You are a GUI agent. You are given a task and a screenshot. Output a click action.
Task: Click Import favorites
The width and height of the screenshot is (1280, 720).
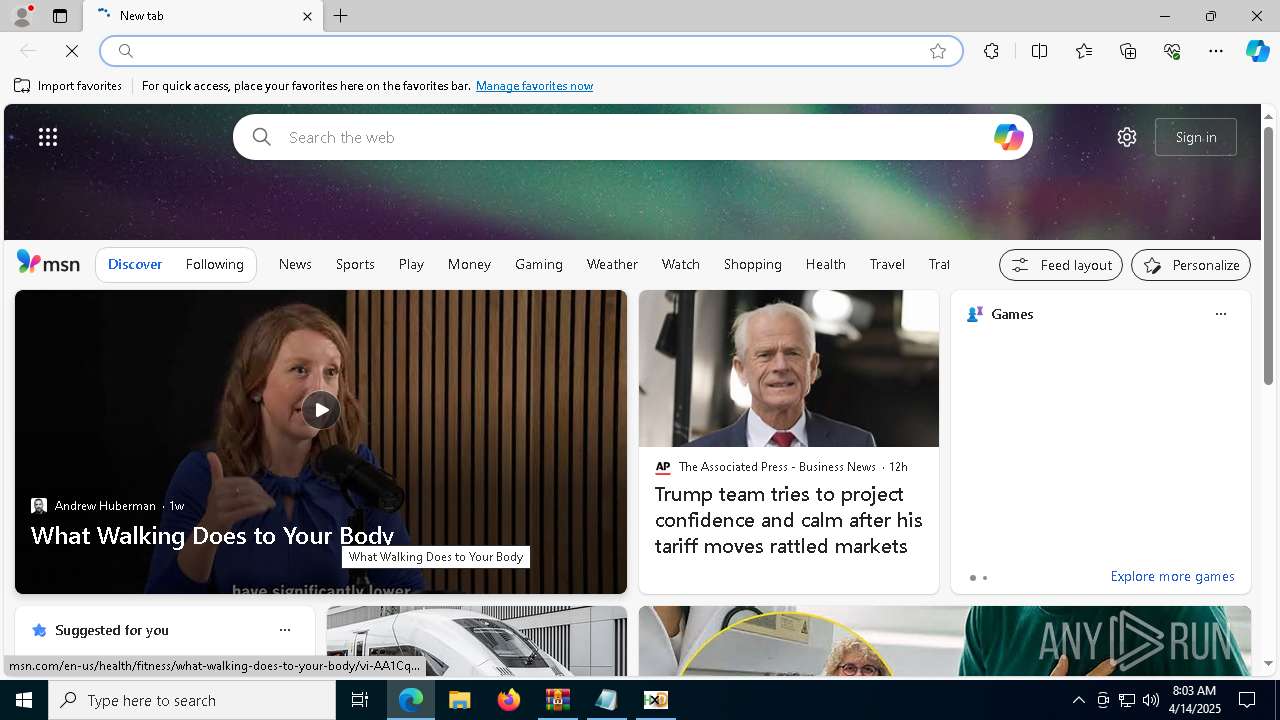pyautogui.click(x=68, y=86)
